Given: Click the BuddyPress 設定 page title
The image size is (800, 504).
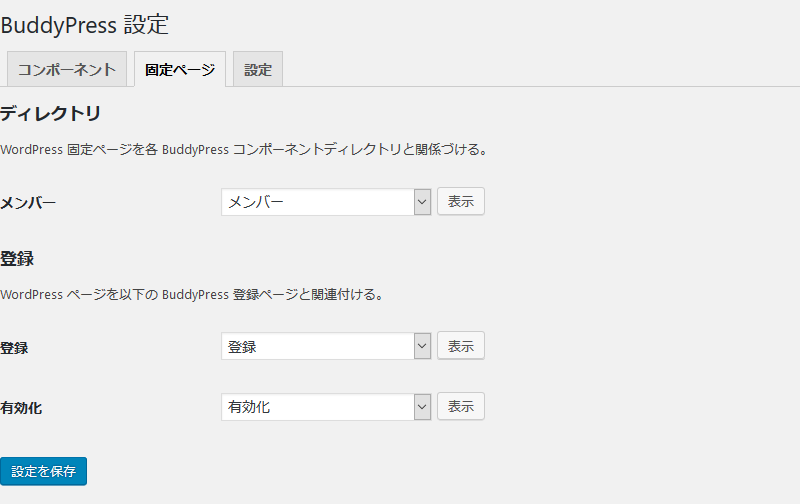Looking at the screenshot, I should click(85, 25).
